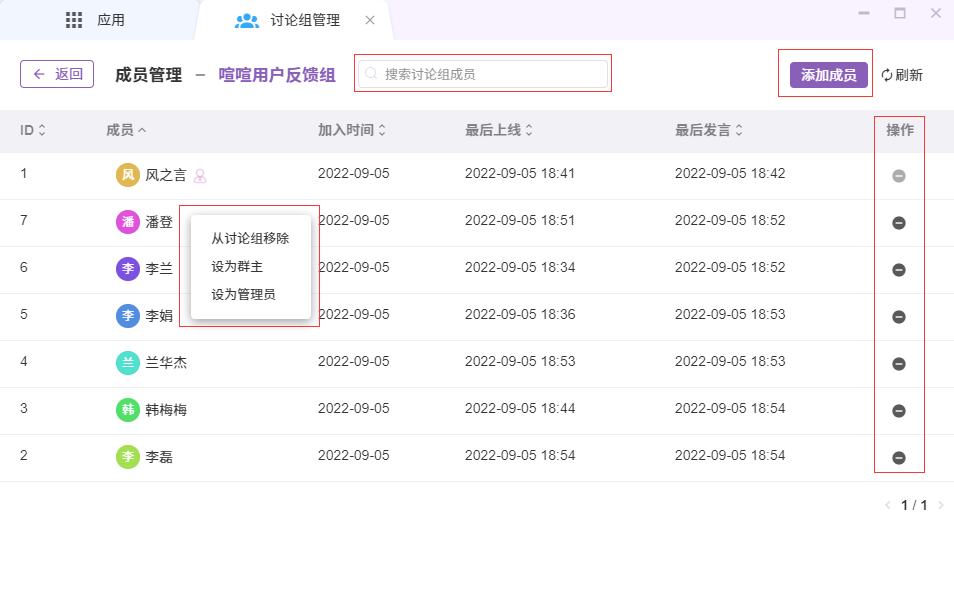Click the remove icon in 潘登's row
The image size is (954, 616).
pos(898,223)
